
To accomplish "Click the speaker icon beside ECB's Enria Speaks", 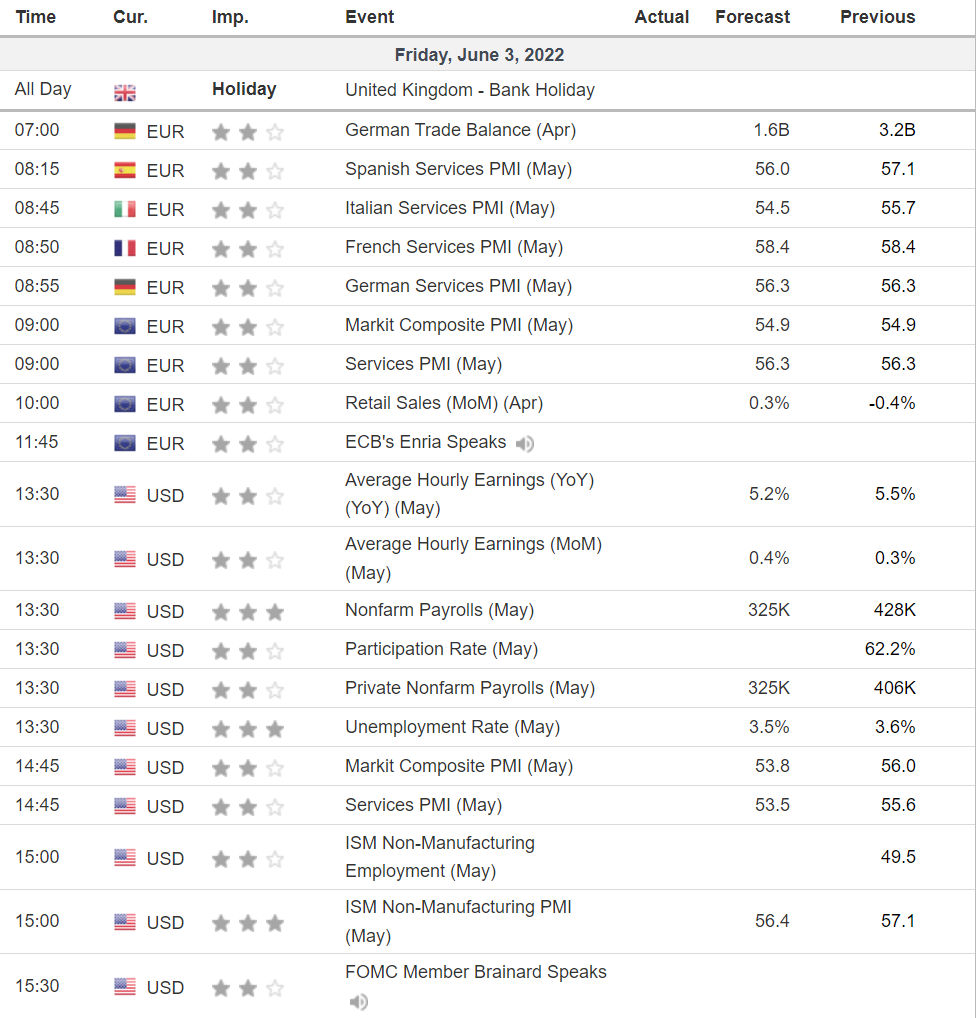I will click(524, 443).
